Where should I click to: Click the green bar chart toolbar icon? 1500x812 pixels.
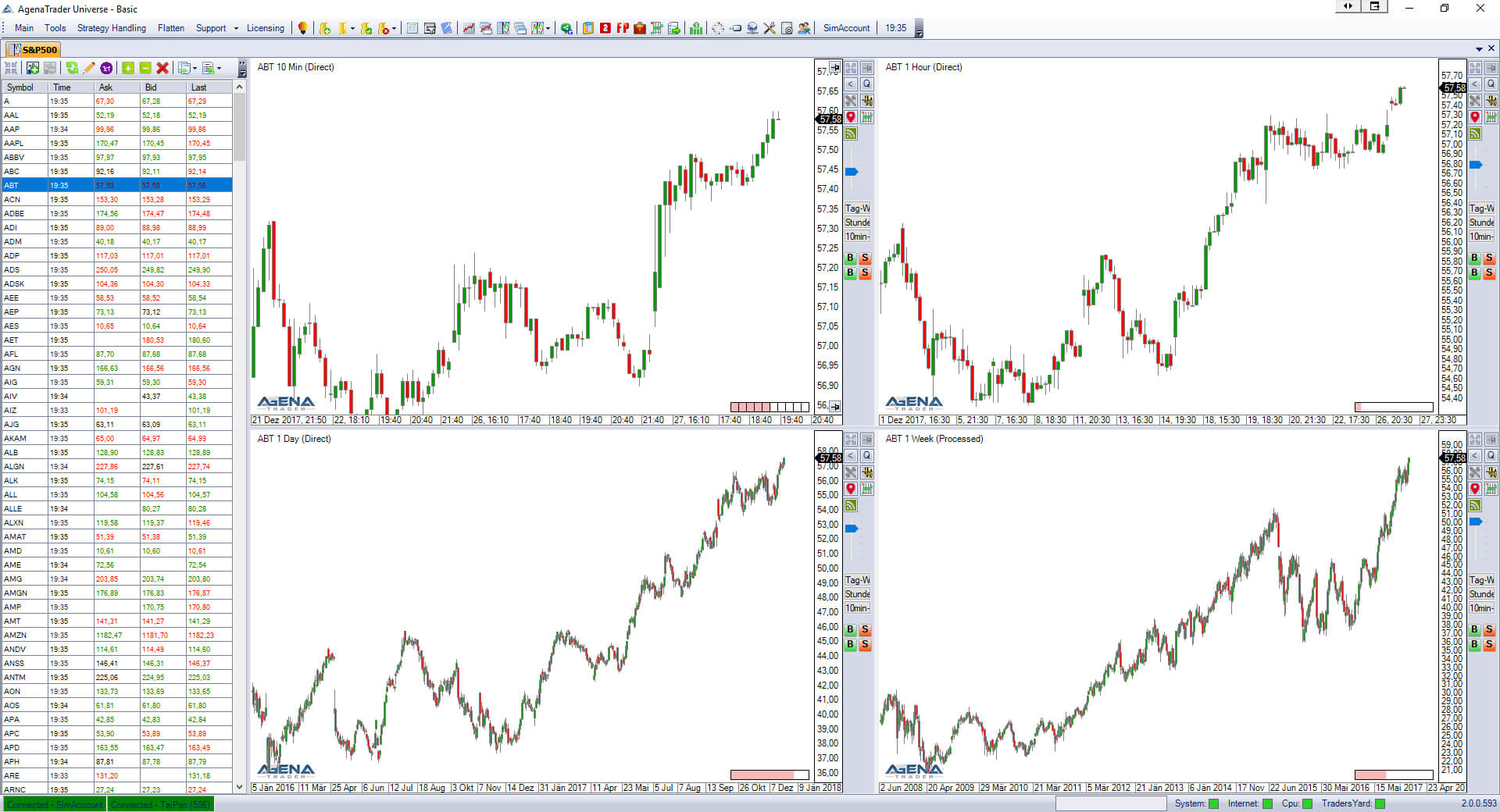[x=696, y=28]
